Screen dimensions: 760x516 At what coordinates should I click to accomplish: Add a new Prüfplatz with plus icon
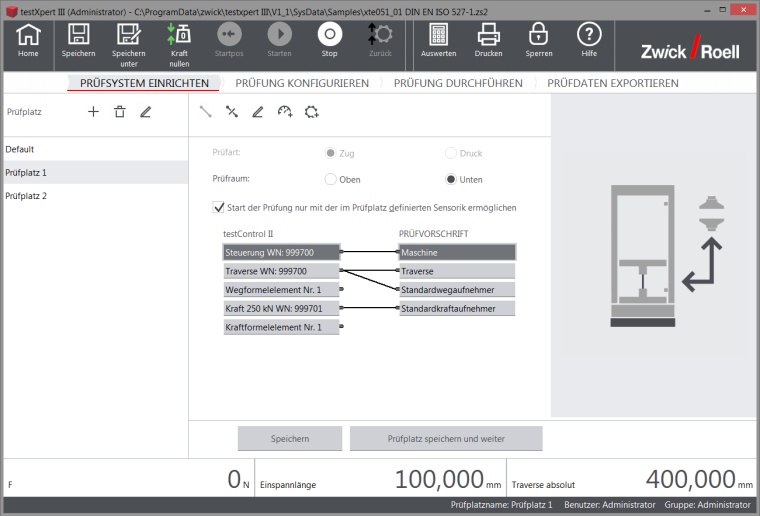[x=93, y=112]
